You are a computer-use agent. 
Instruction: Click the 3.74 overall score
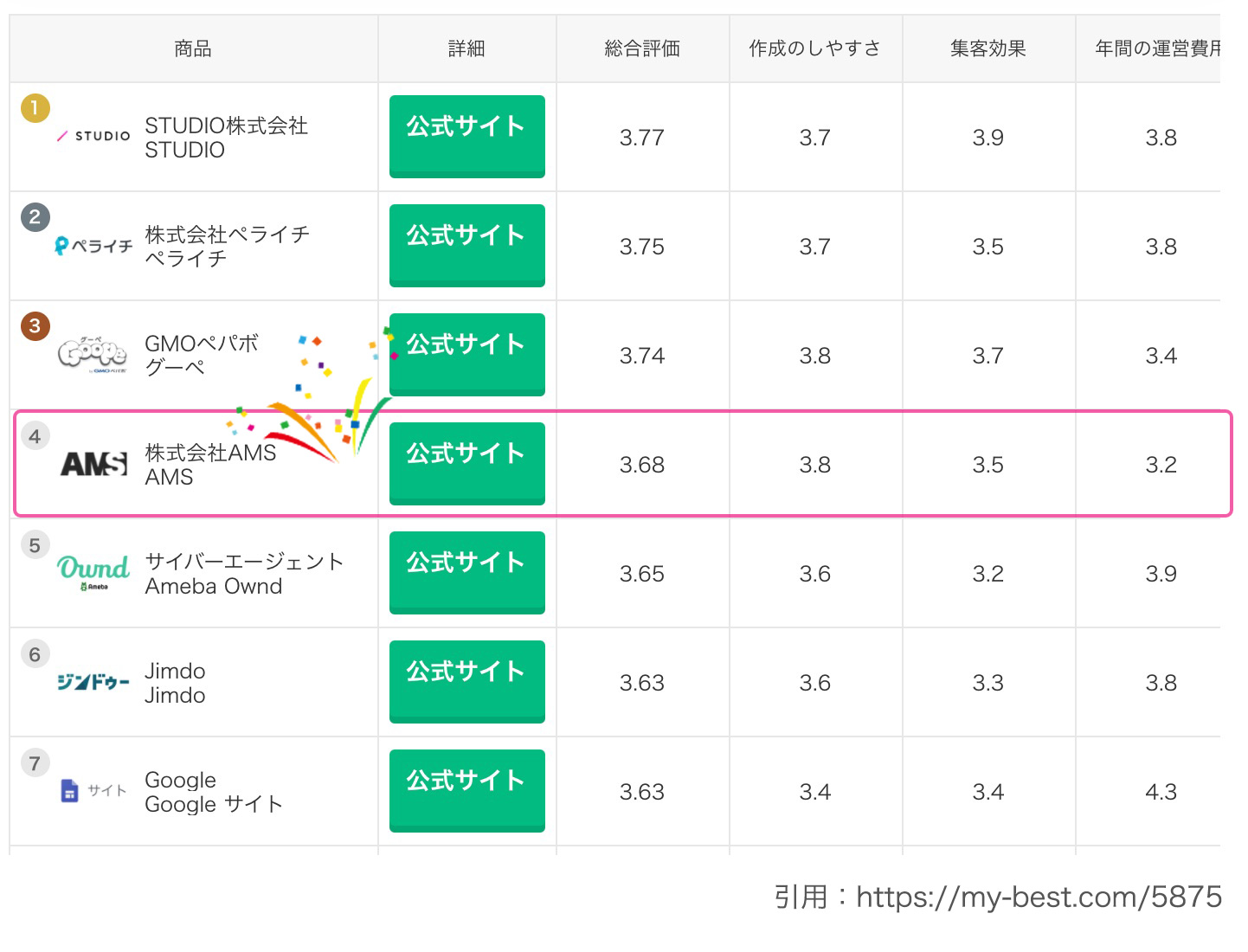click(642, 356)
